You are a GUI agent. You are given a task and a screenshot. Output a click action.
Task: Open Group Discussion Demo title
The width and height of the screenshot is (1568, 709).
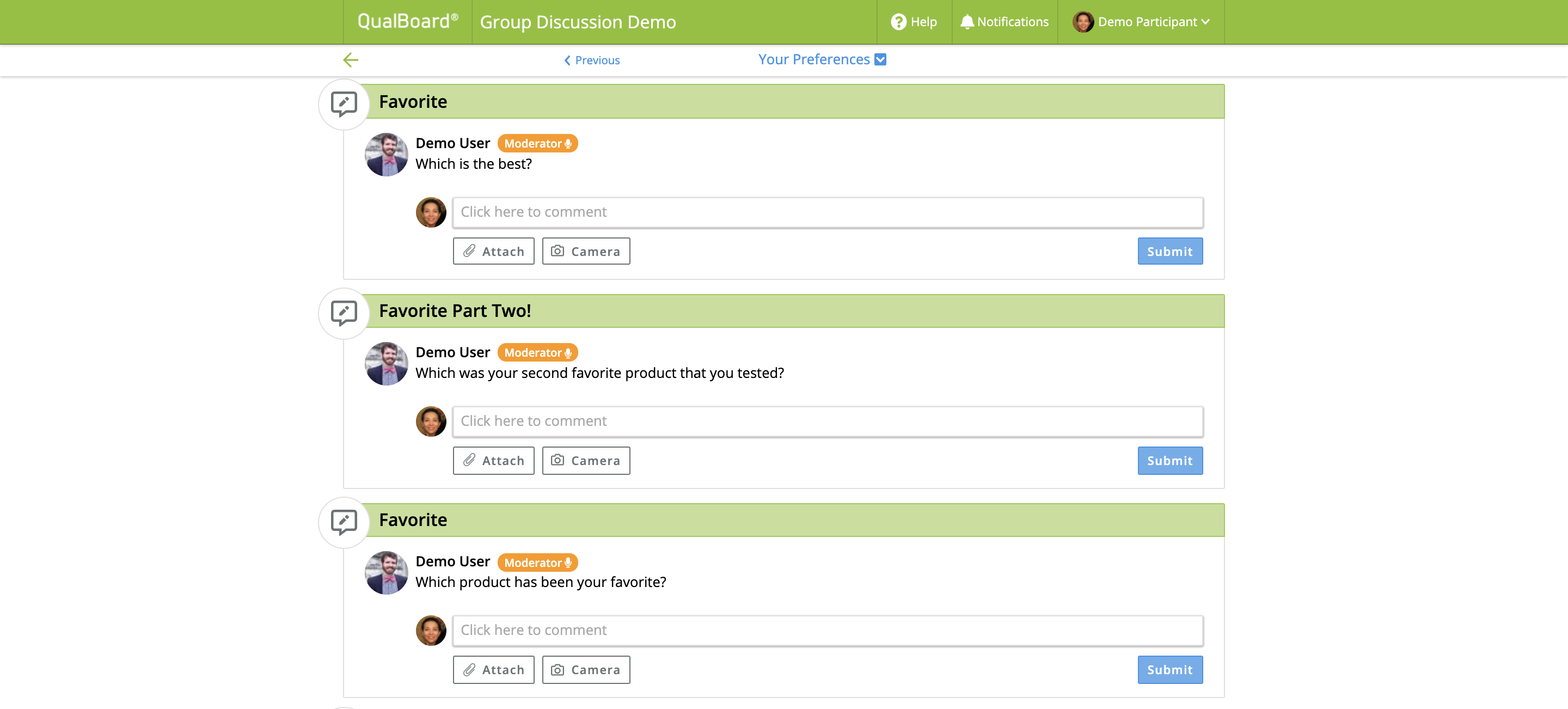pyautogui.click(x=578, y=22)
